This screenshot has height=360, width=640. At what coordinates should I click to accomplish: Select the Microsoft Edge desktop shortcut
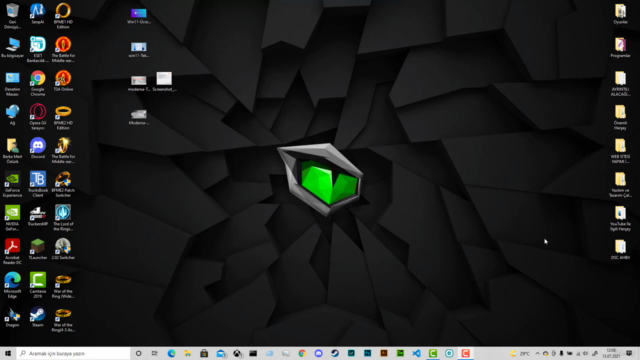[x=12, y=285]
